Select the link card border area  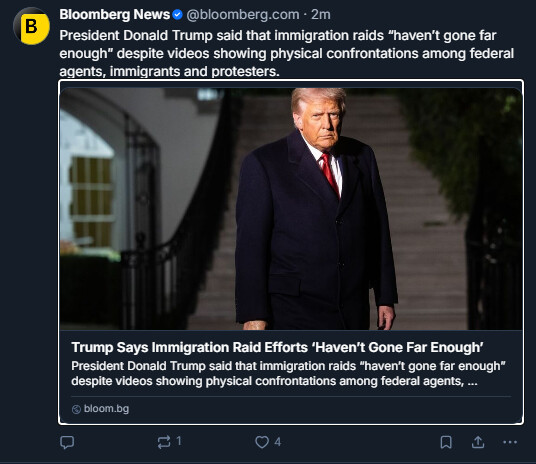click(x=291, y=252)
